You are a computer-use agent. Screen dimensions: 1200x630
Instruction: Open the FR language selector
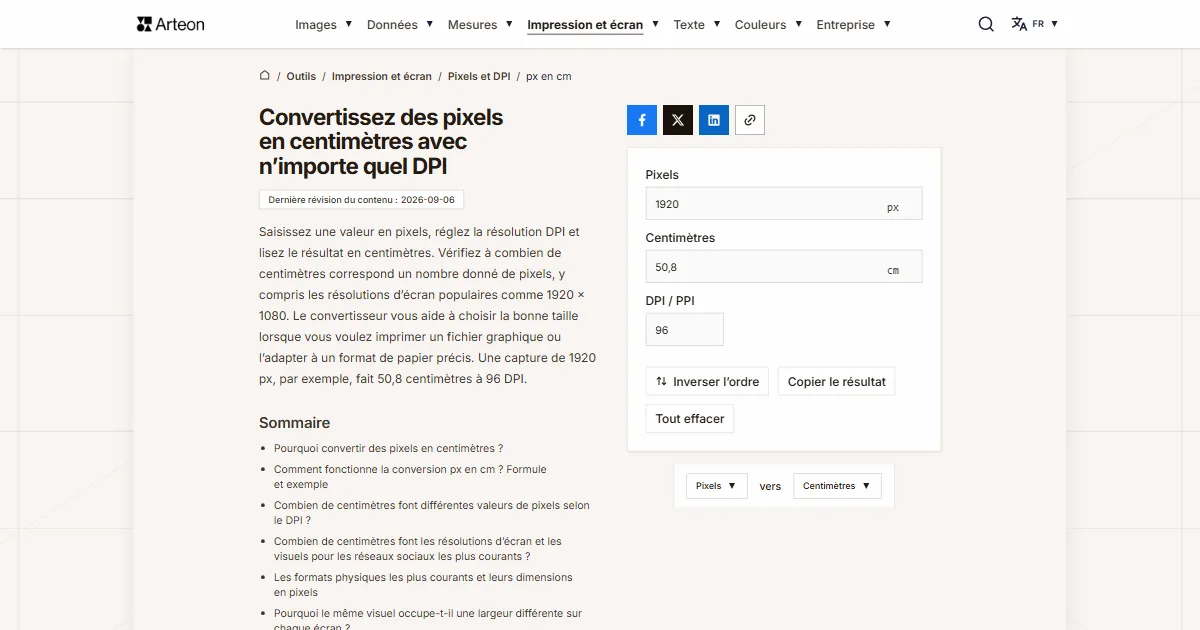[1045, 24]
